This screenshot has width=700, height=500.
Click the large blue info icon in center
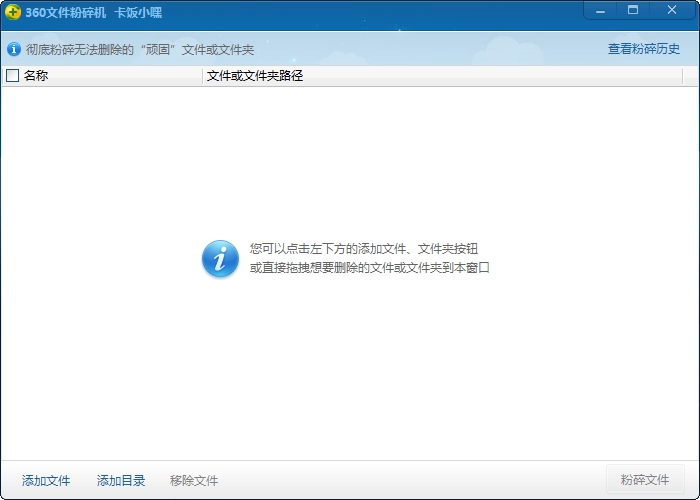(x=220, y=258)
